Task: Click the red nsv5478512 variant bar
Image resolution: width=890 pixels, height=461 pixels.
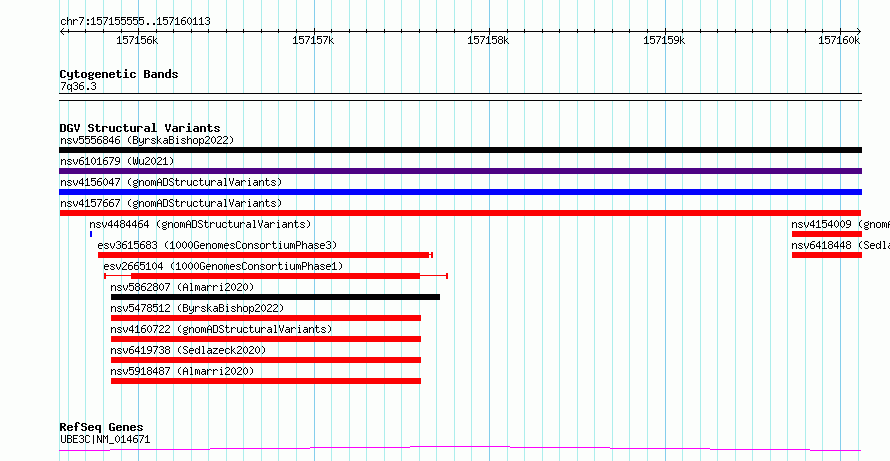Action: point(266,318)
